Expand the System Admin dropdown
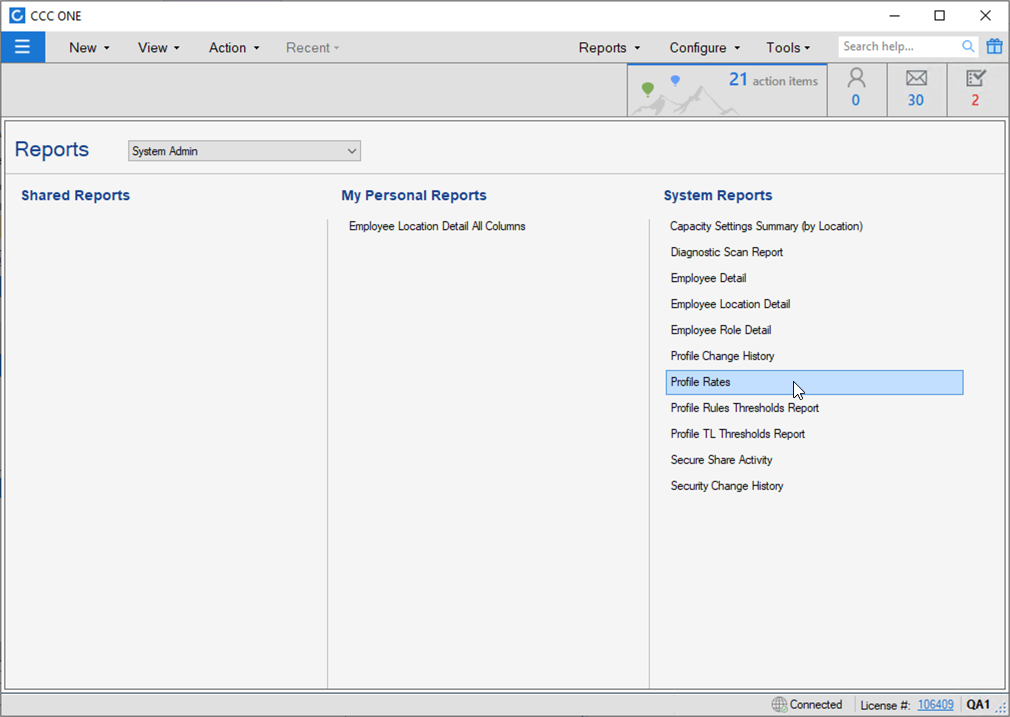This screenshot has width=1010, height=717. coord(244,151)
